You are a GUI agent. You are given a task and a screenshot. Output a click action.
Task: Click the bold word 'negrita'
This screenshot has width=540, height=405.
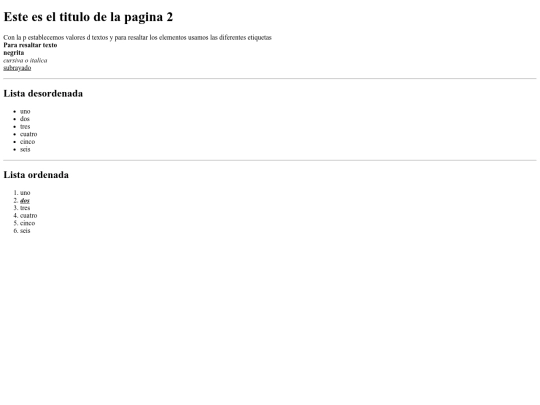14,53
